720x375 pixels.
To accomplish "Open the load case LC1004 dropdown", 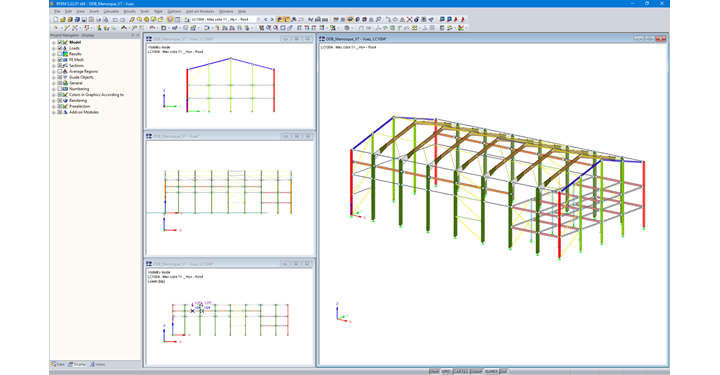I will (259, 20).
